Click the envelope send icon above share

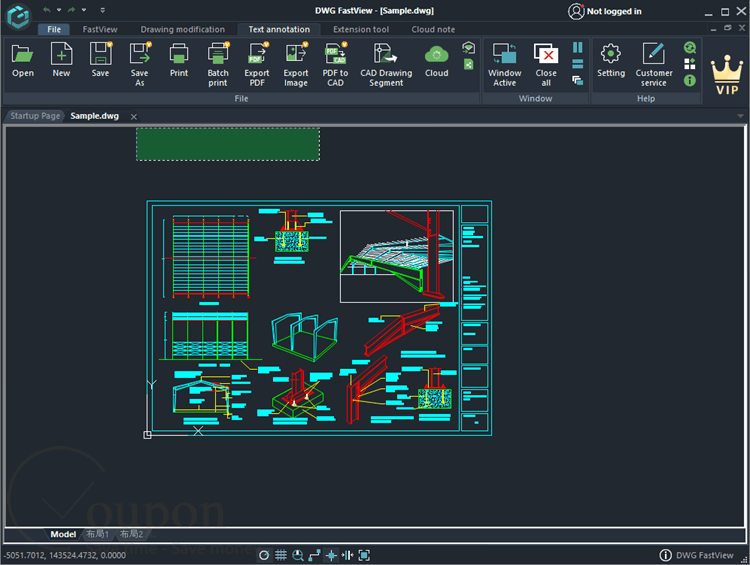[x=469, y=47]
